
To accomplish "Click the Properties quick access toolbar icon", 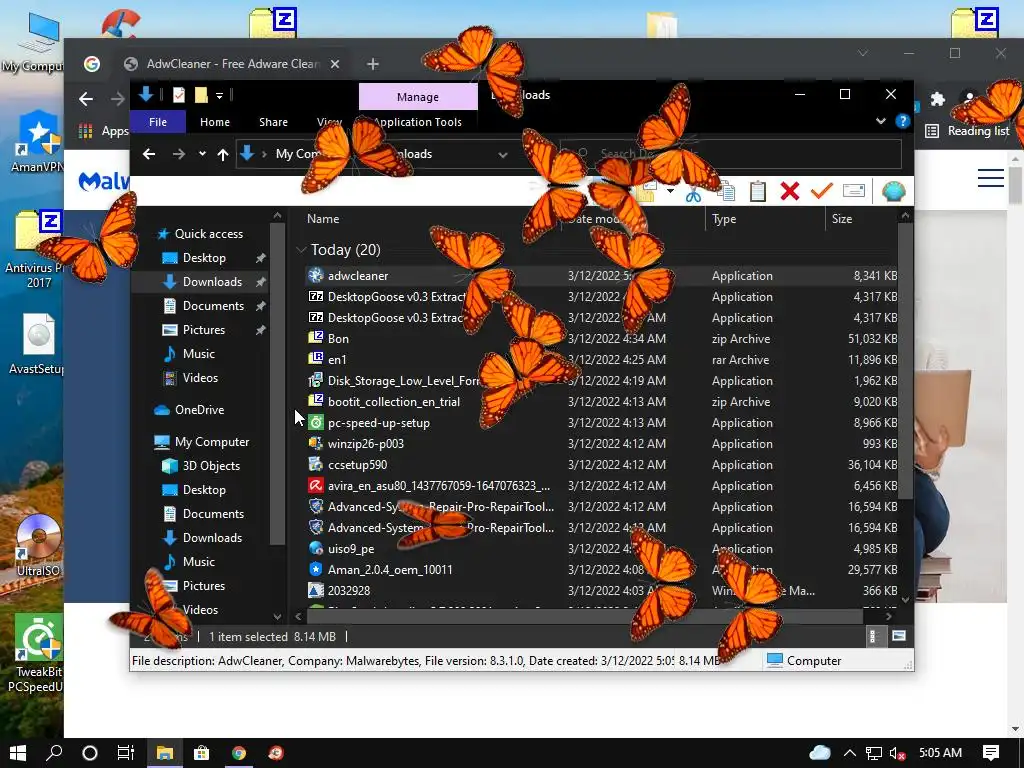I will (178, 95).
